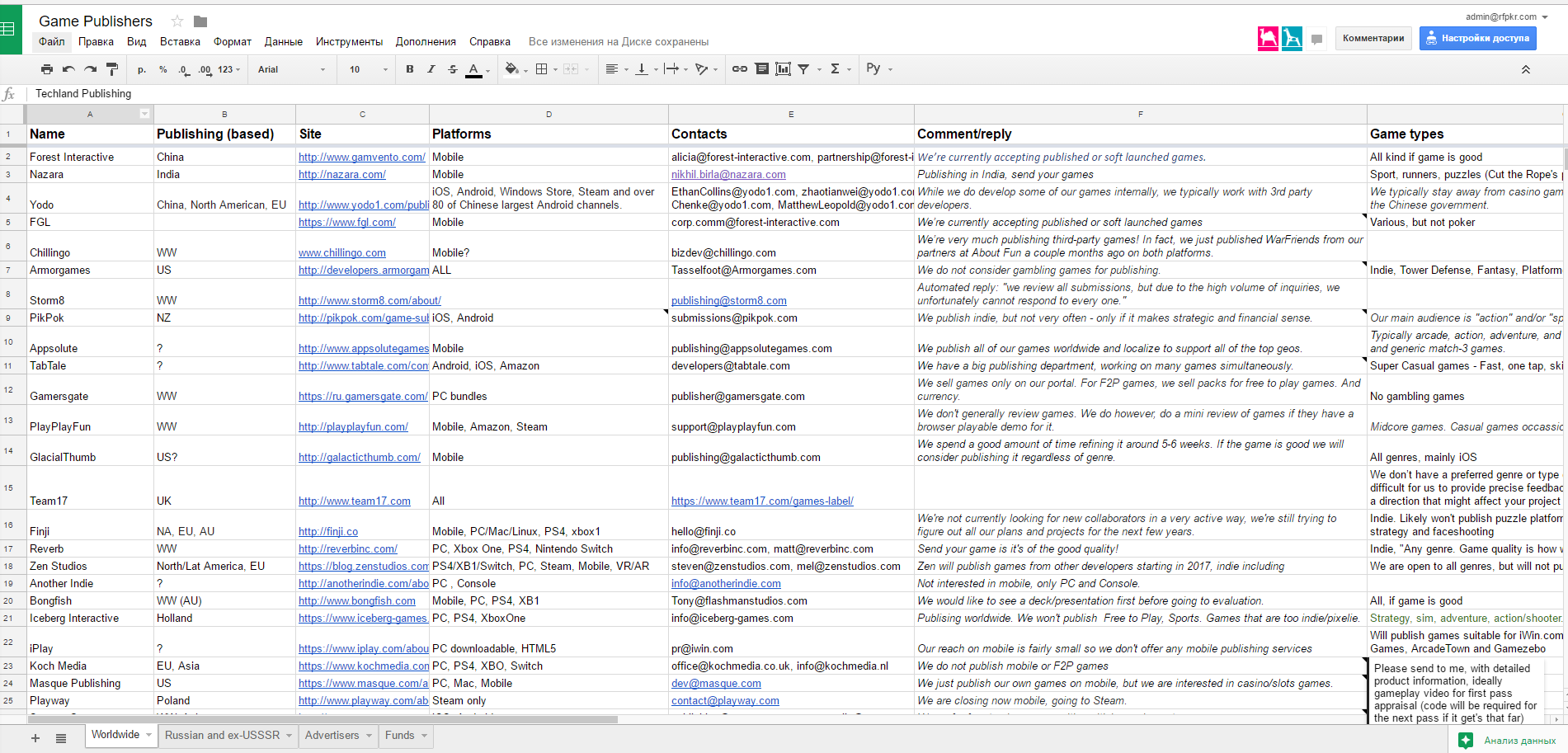This screenshot has height=753, width=1568.
Task: Click the print icon in toolbar
Action: pos(47,69)
